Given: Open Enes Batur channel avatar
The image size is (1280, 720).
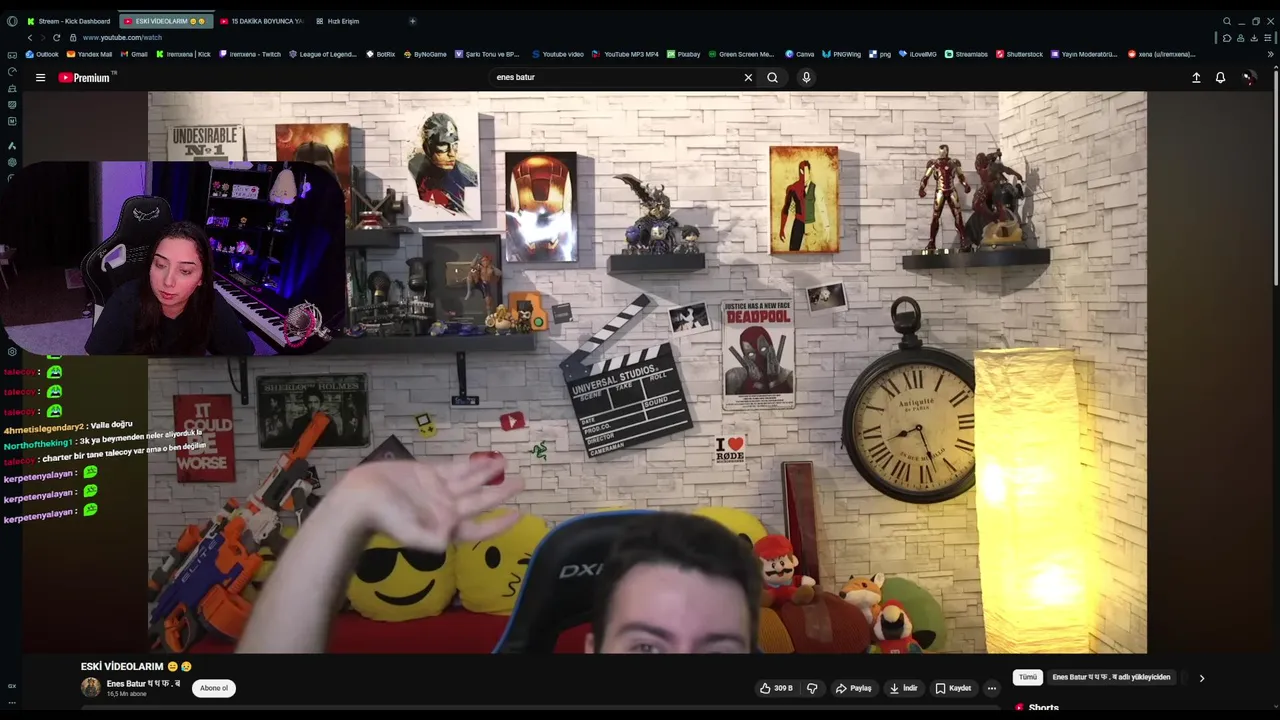Looking at the screenshot, I should pyautogui.click(x=90, y=688).
